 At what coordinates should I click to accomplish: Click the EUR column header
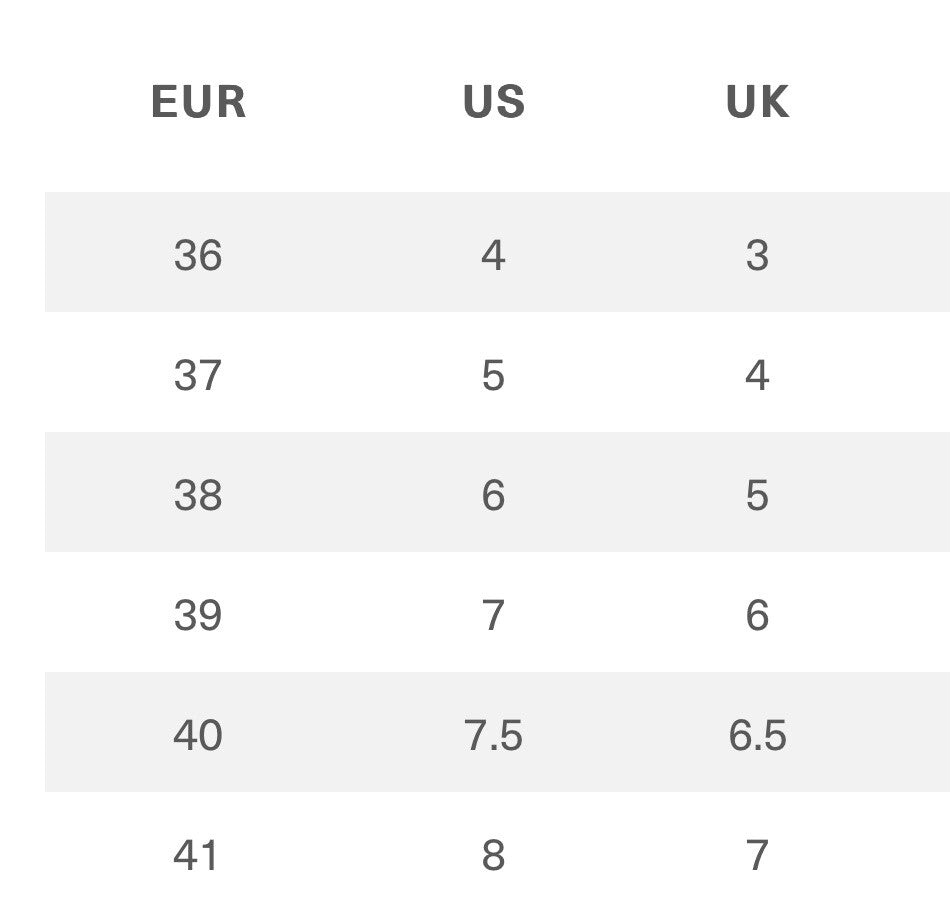click(198, 102)
